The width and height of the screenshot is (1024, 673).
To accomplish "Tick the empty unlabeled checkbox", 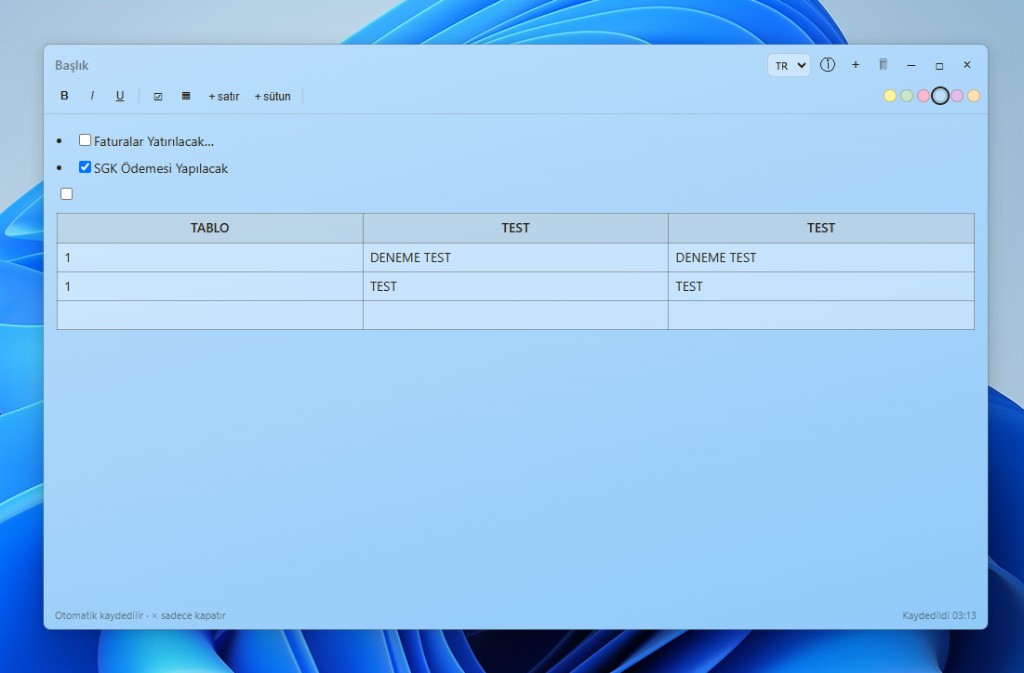I will (x=67, y=194).
